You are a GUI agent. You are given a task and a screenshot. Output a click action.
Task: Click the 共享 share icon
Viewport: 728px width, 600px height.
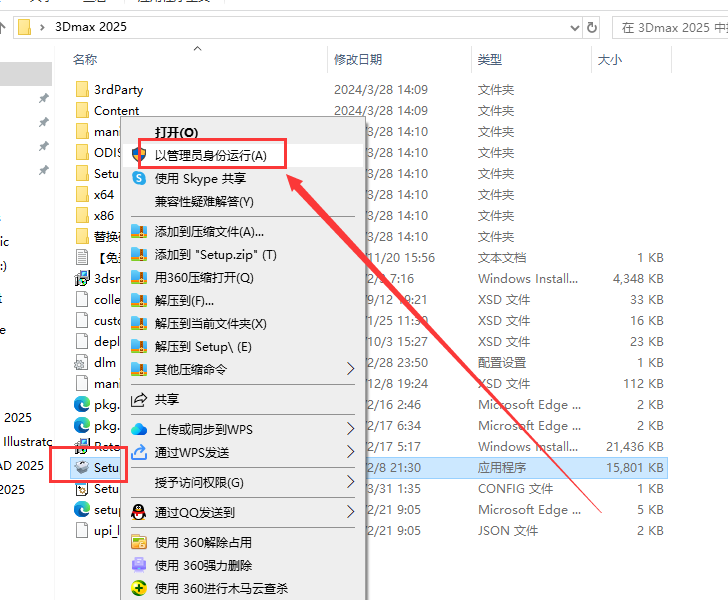[139, 399]
